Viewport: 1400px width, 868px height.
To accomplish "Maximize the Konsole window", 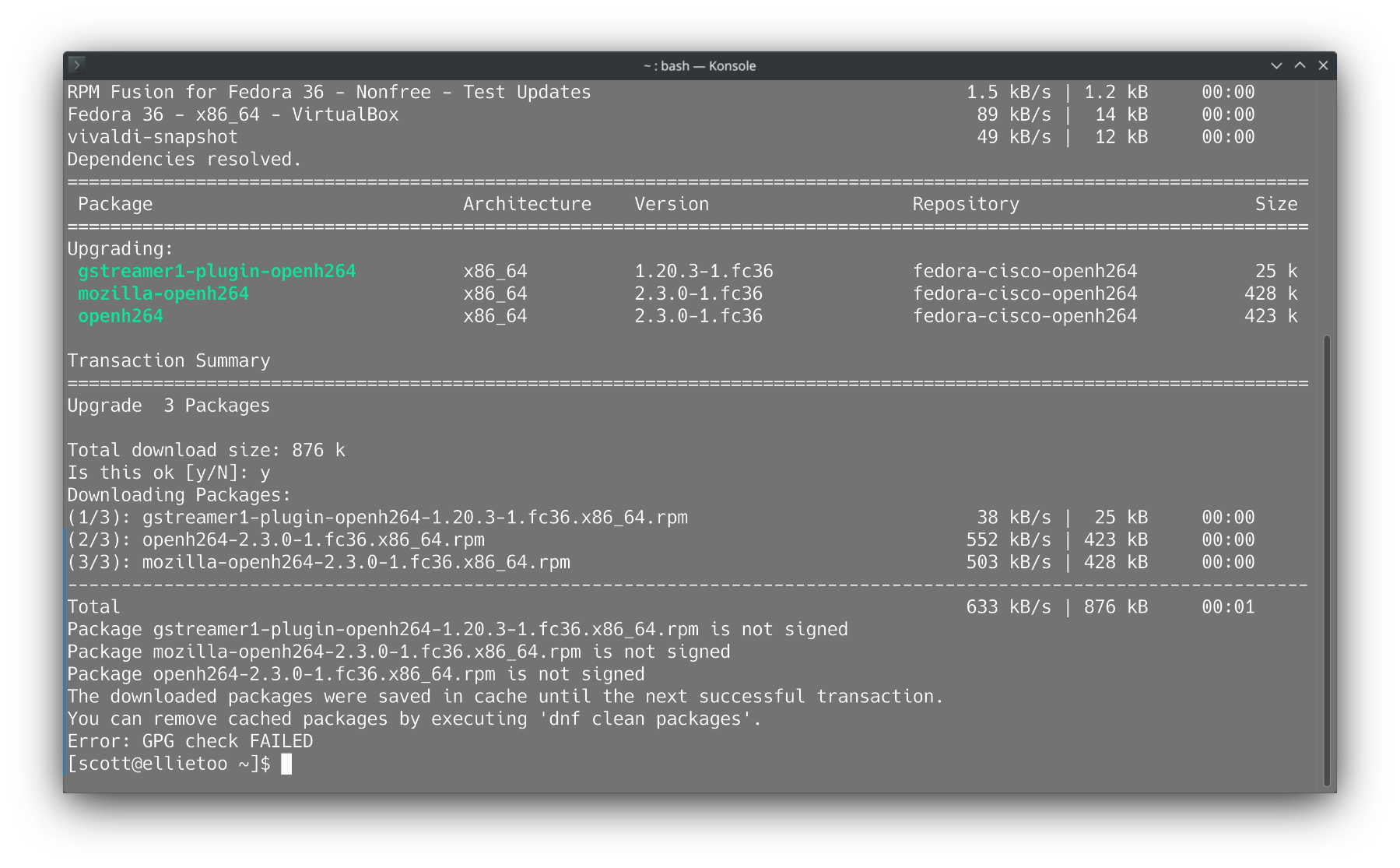I will 1300,65.
